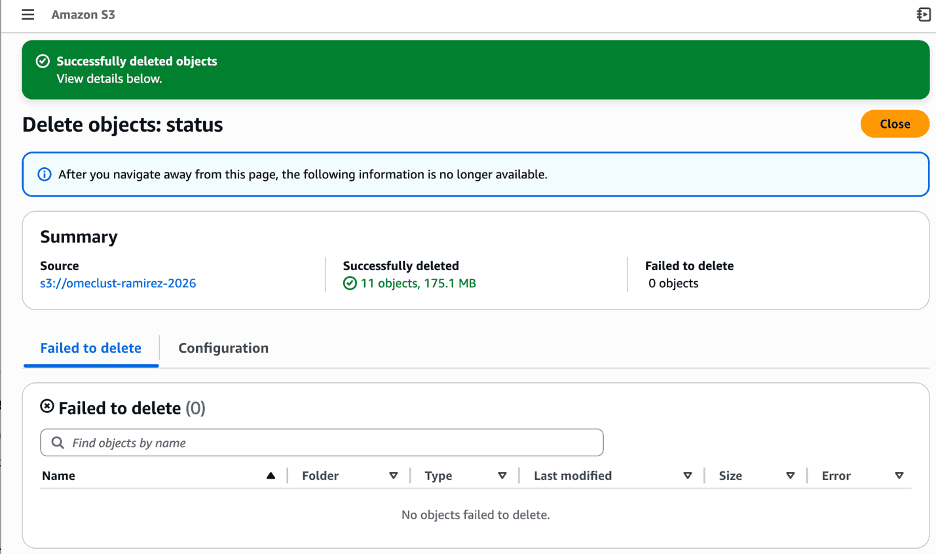Click the Find objects by name field
The width and height of the screenshot is (936, 554).
tap(330, 443)
